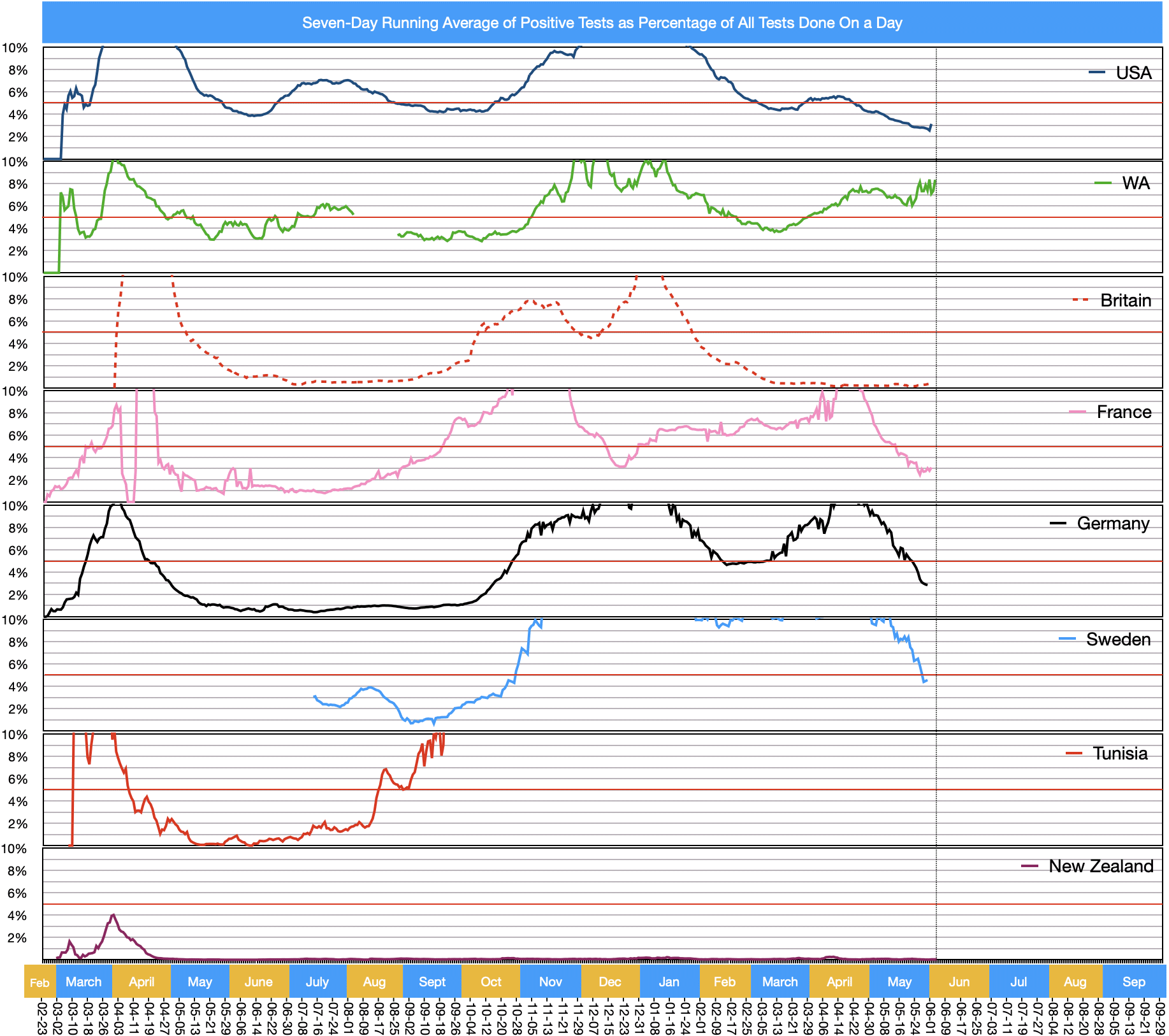Screen dimensions: 1169x1036
Task: Click the Nov month block
Action: click(x=551, y=982)
